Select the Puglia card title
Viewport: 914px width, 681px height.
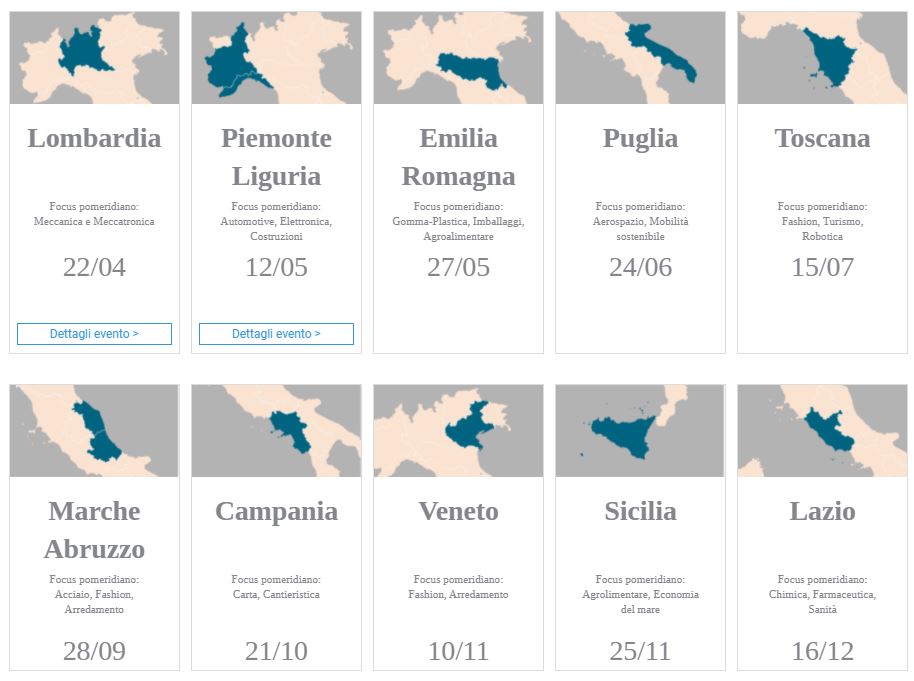click(x=640, y=138)
